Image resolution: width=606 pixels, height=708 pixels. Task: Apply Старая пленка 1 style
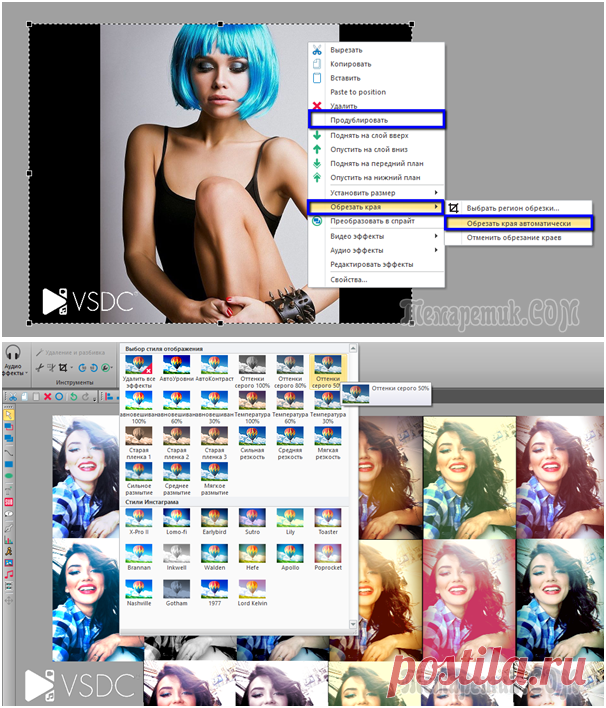[139, 443]
